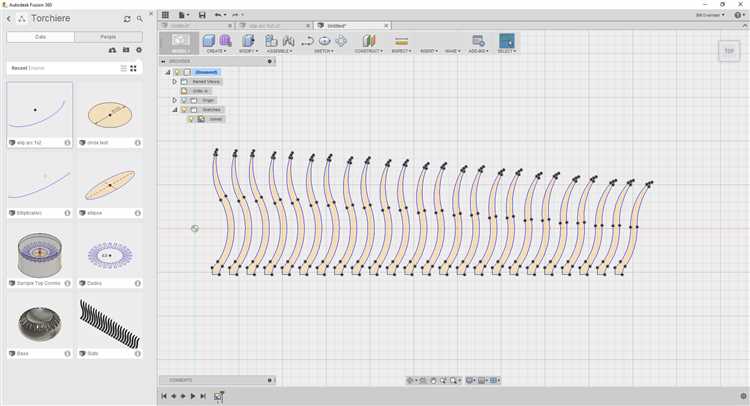Click the purple Create form icon

point(225,41)
